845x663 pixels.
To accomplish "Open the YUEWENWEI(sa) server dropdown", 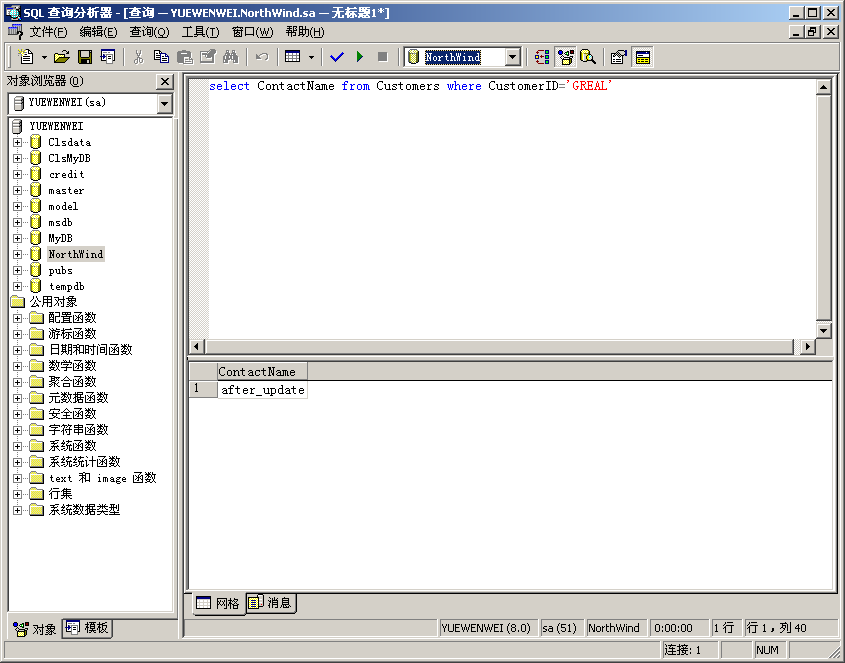I will coord(165,103).
